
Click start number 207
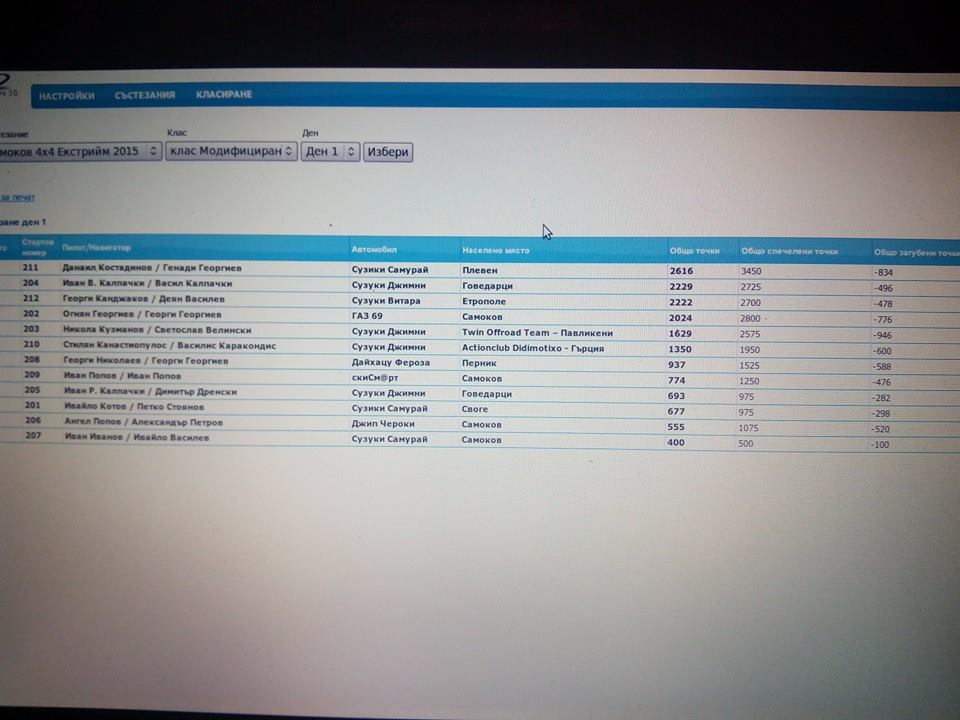coord(33,435)
